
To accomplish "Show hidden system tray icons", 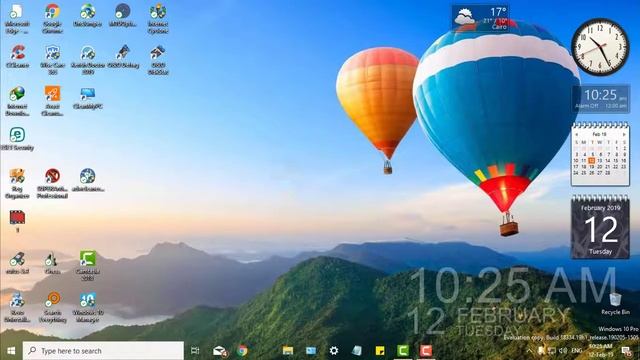I will point(529,351).
